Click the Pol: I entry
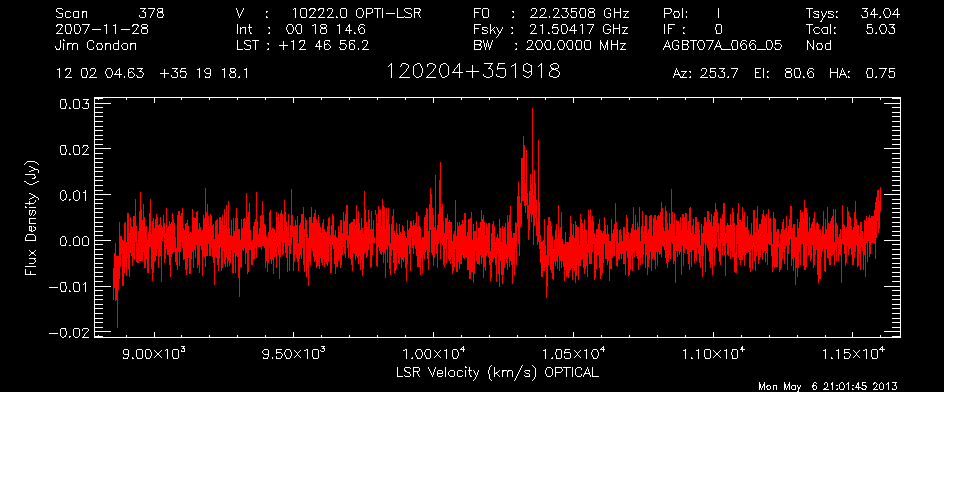 pyautogui.click(x=692, y=13)
